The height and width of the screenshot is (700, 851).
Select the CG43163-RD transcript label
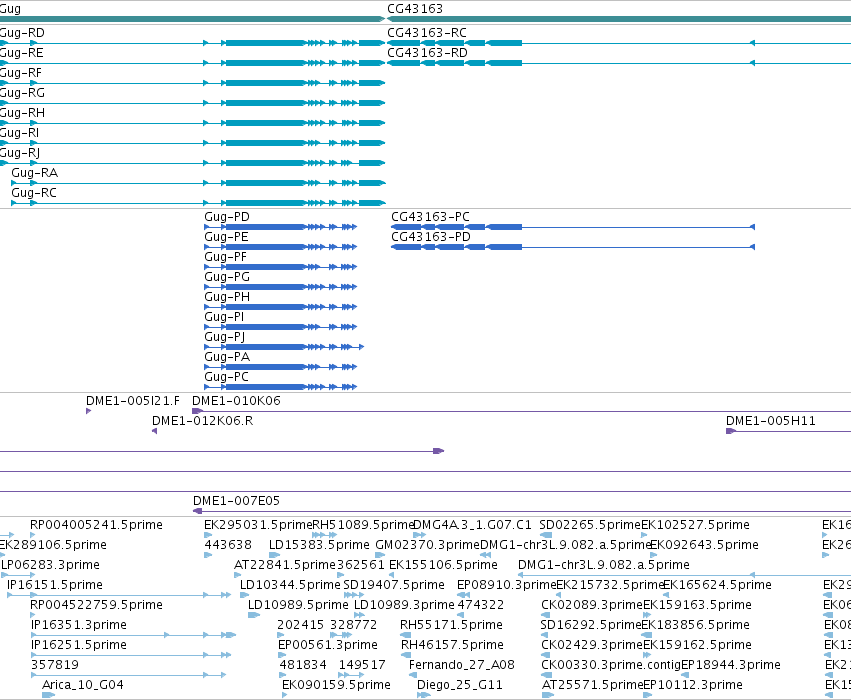pos(427,53)
